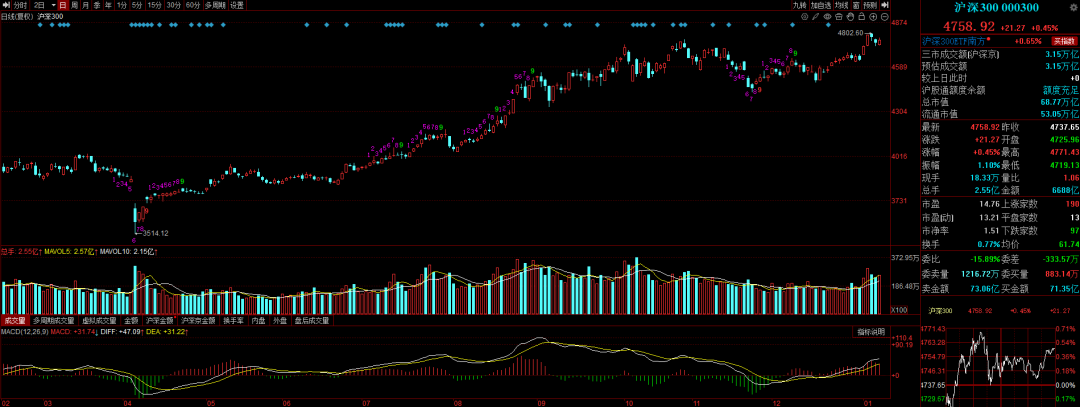Toggle the chart lock icon
This screenshot has height=407, width=1080.
click(862, 17)
